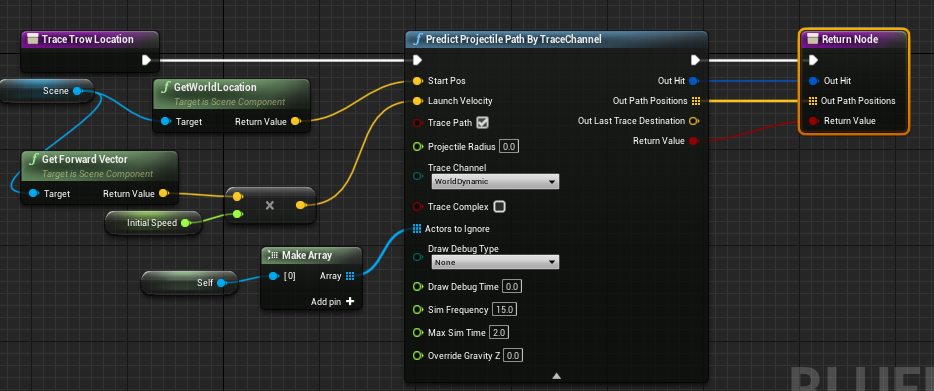Viewport: 934px width, 391px height.
Task: Click the Out Hit output pin on Predict node
Action: 694,80
